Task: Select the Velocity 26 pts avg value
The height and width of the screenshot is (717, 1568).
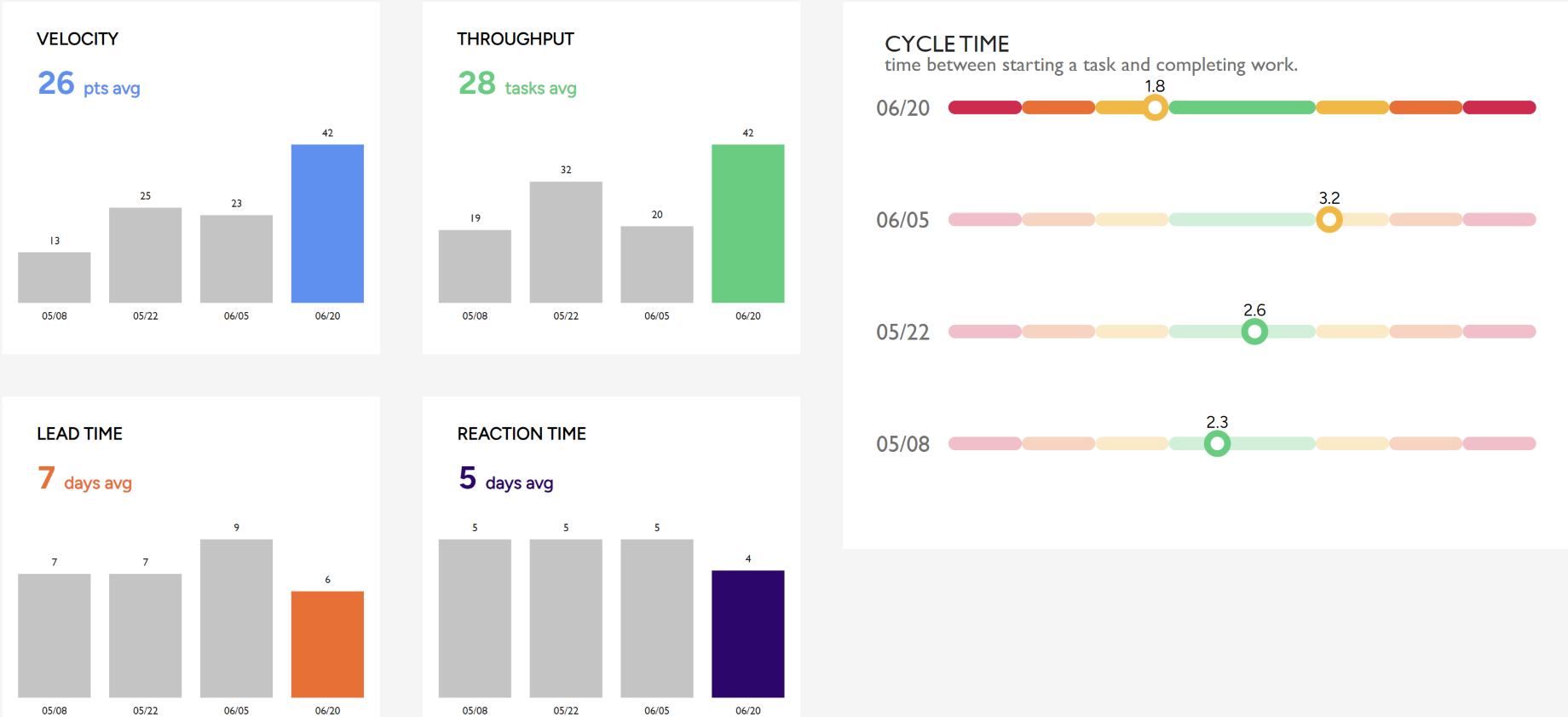Action: (89, 84)
